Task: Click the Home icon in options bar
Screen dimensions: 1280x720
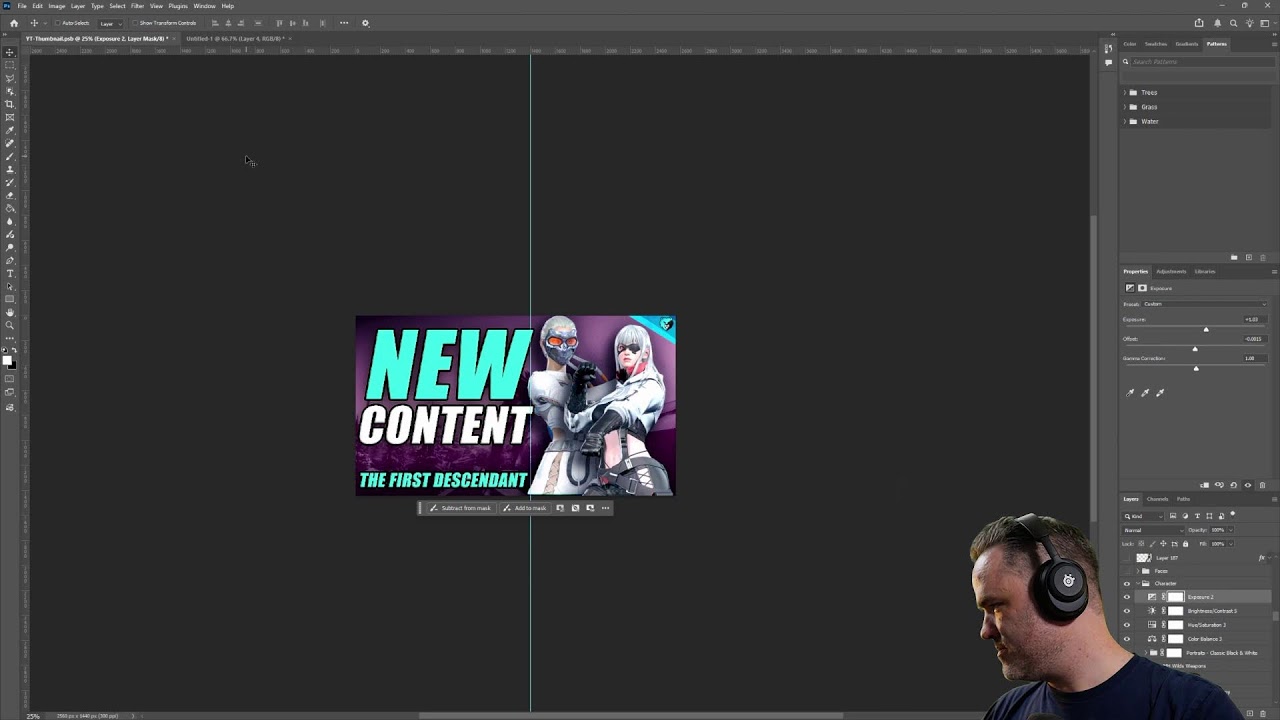Action: pyautogui.click(x=14, y=23)
